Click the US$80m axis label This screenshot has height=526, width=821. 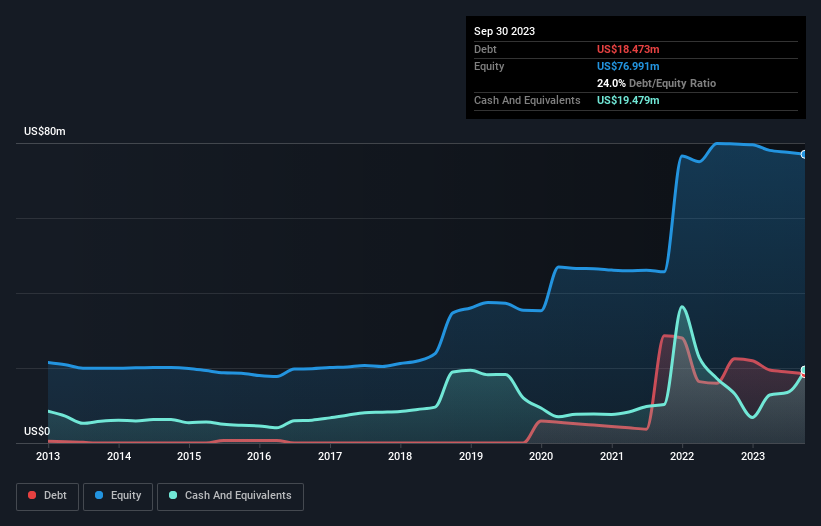click(45, 131)
